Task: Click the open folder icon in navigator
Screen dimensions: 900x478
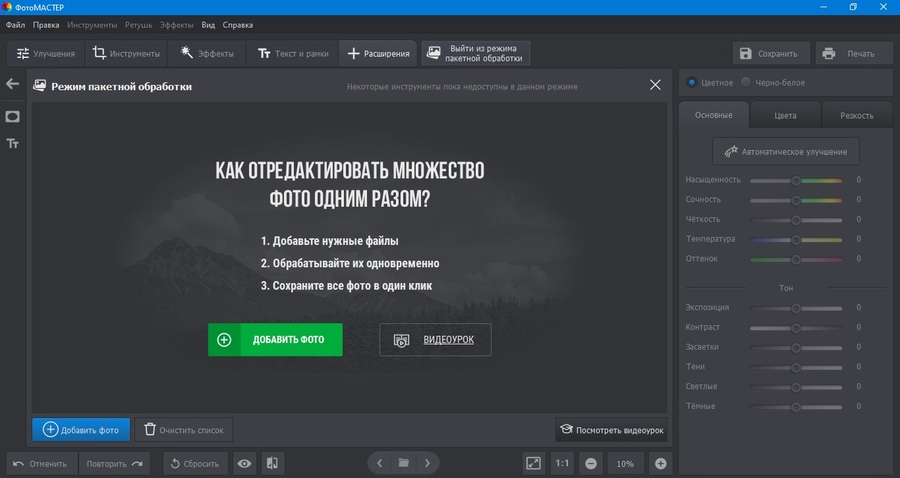Action: click(x=404, y=463)
